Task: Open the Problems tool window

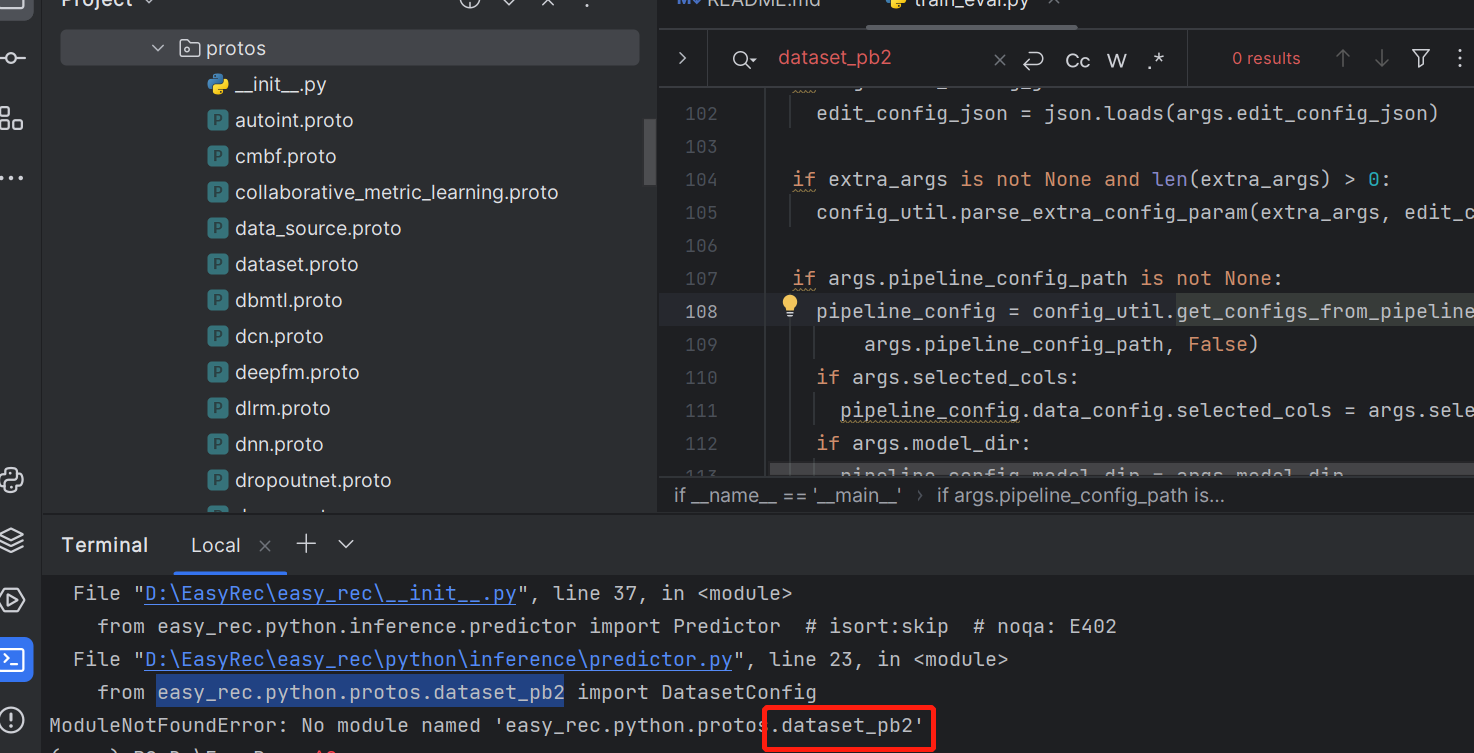Action: [12, 719]
